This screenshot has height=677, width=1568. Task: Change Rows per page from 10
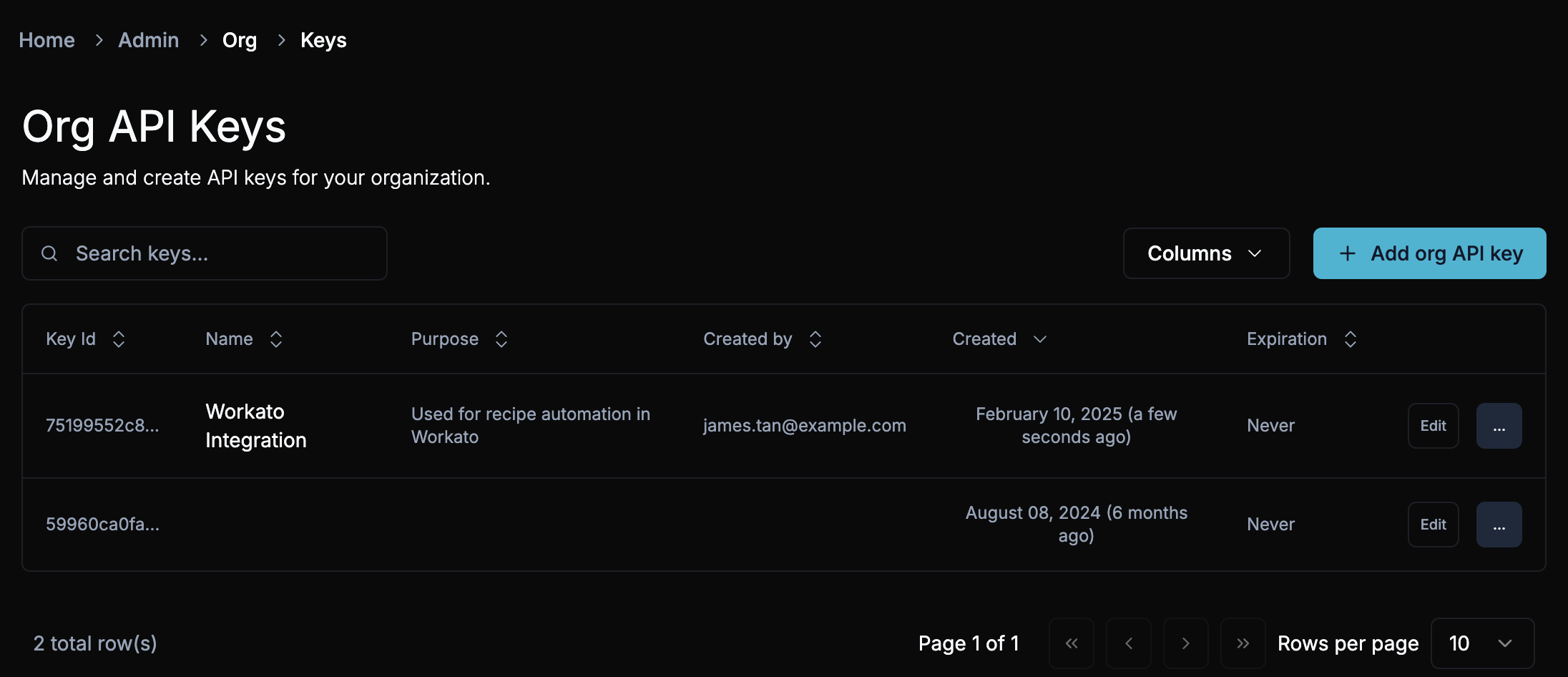(x=1482, y=643)
